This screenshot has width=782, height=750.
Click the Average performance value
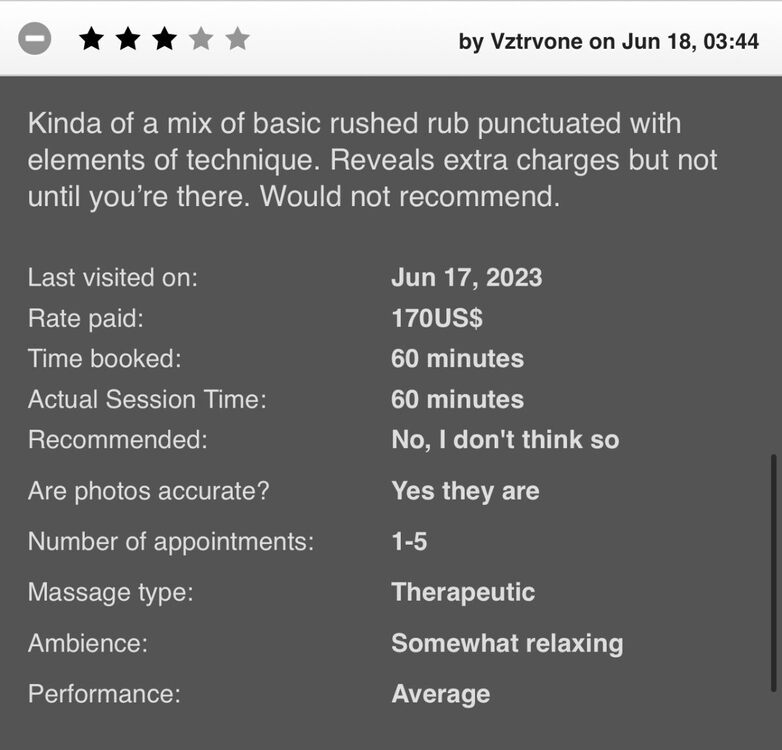(x=440, y=694)
